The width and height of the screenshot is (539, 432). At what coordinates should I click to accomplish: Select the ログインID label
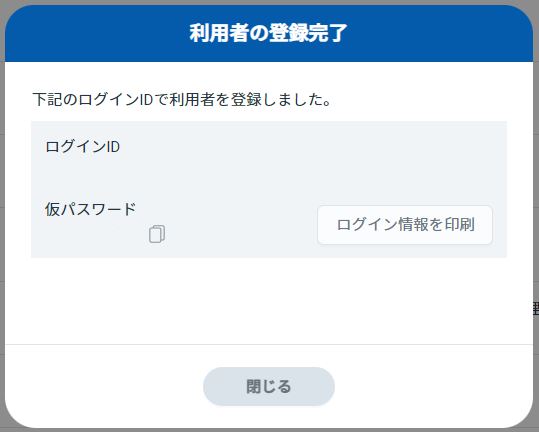(82, 147)
